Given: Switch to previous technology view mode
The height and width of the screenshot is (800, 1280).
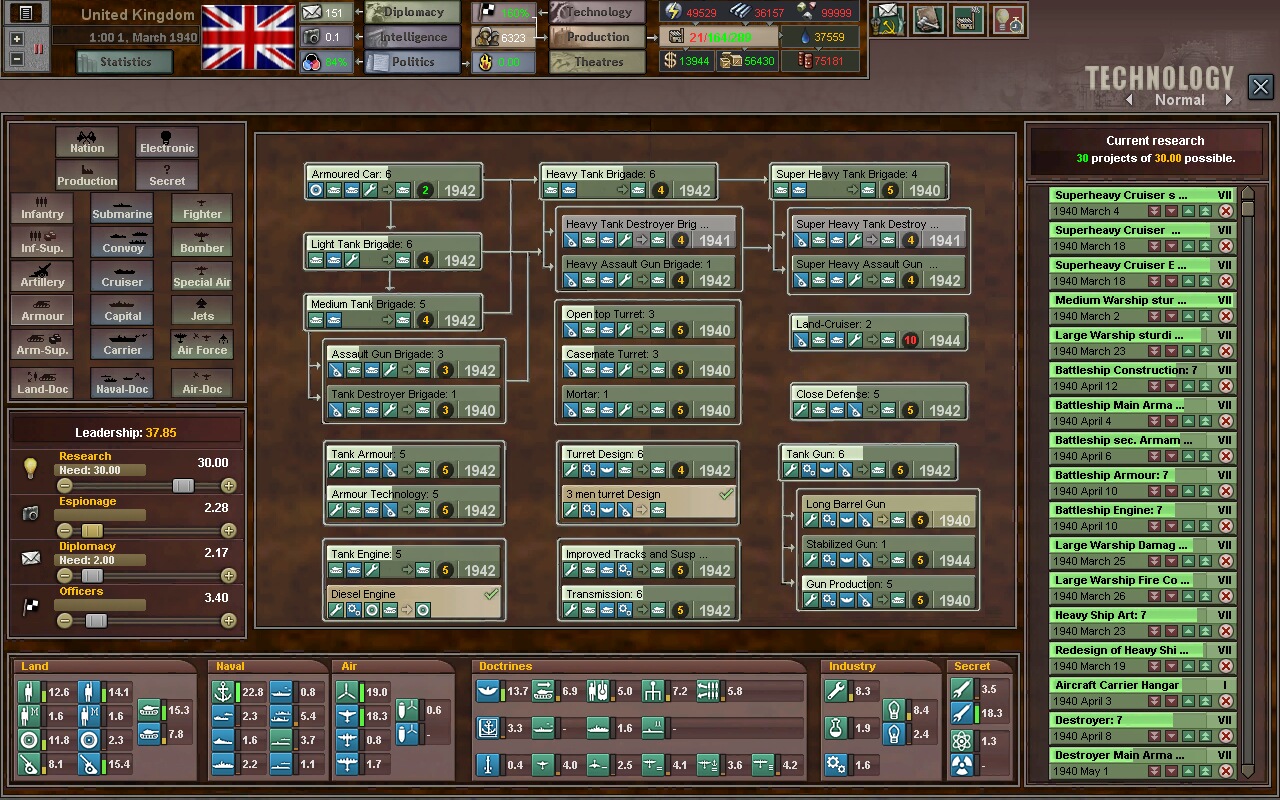Looking at the screenshot, I should [x=1129, y=100].
